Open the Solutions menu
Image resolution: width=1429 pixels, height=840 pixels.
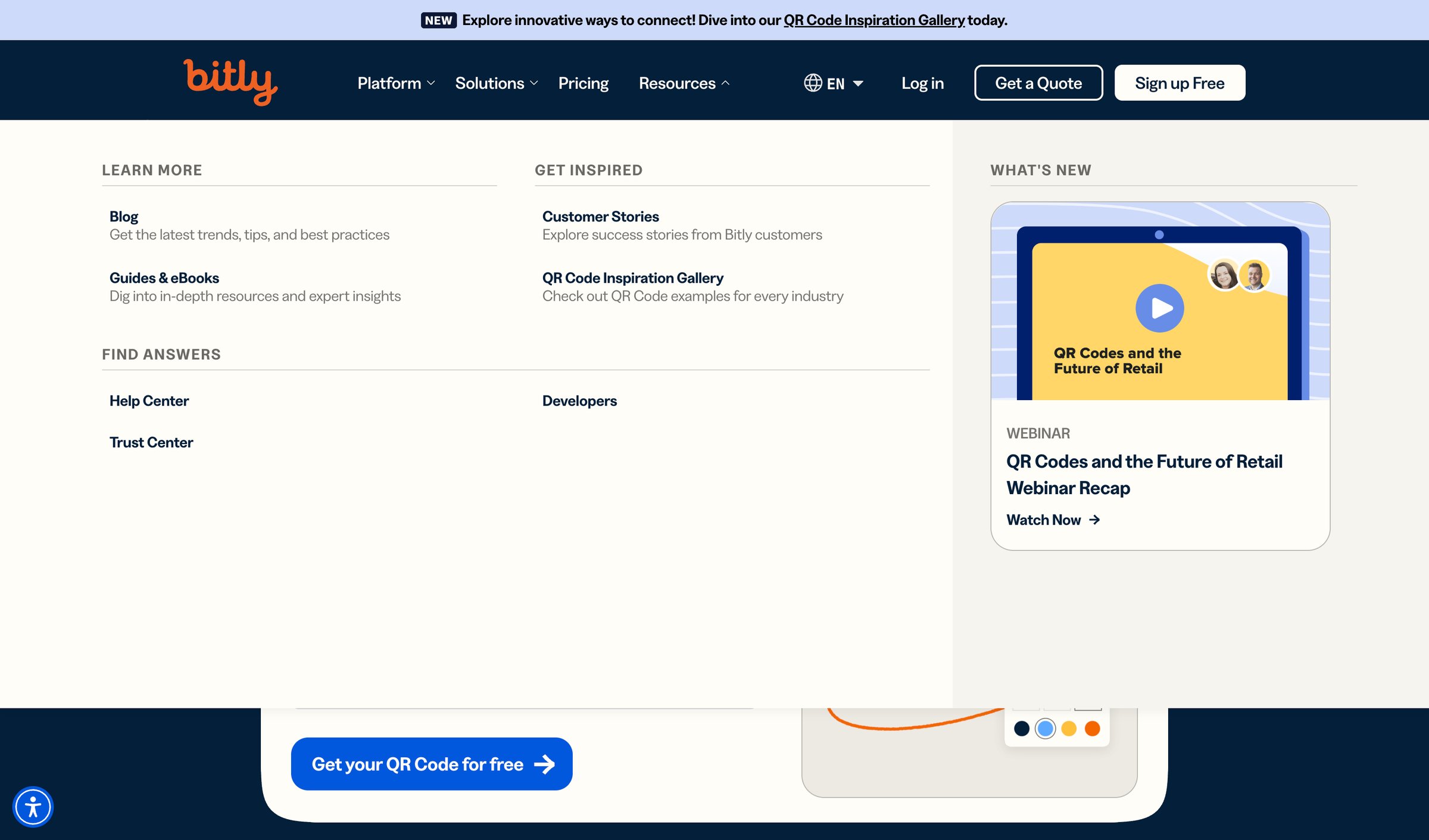coord(489,83)
